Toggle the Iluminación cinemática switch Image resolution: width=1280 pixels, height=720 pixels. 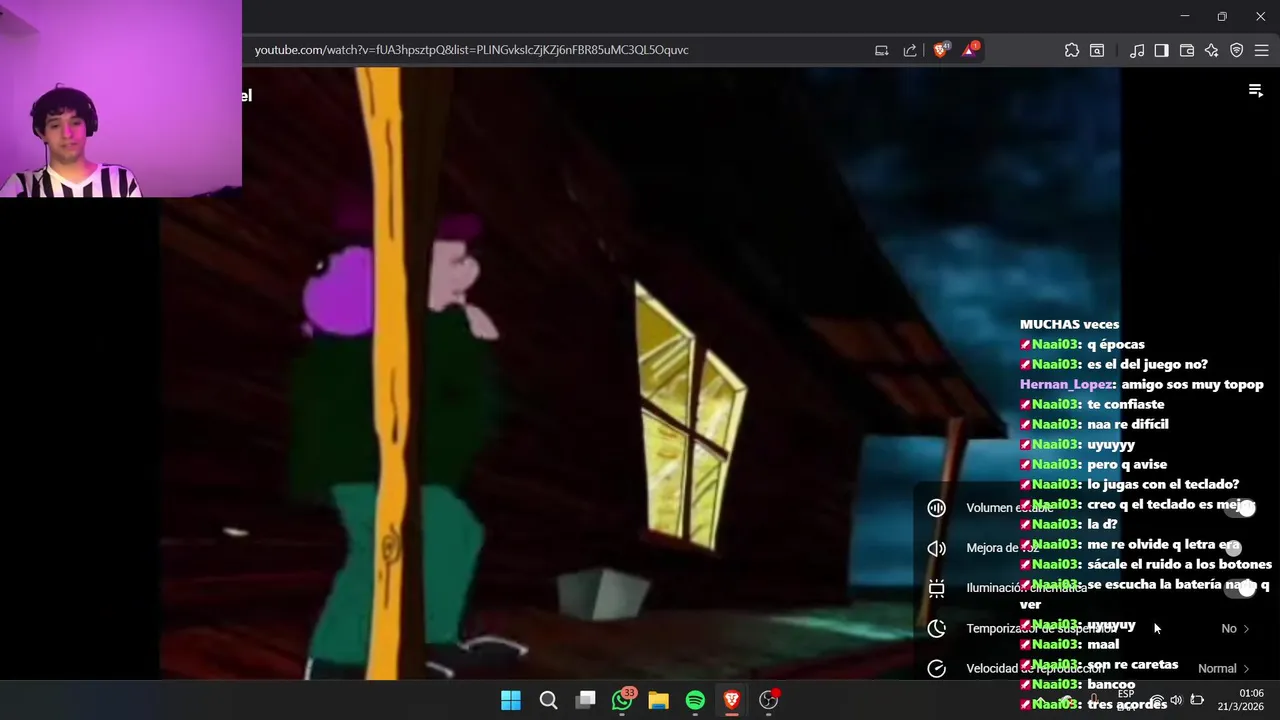click(x=1240, y=588)
